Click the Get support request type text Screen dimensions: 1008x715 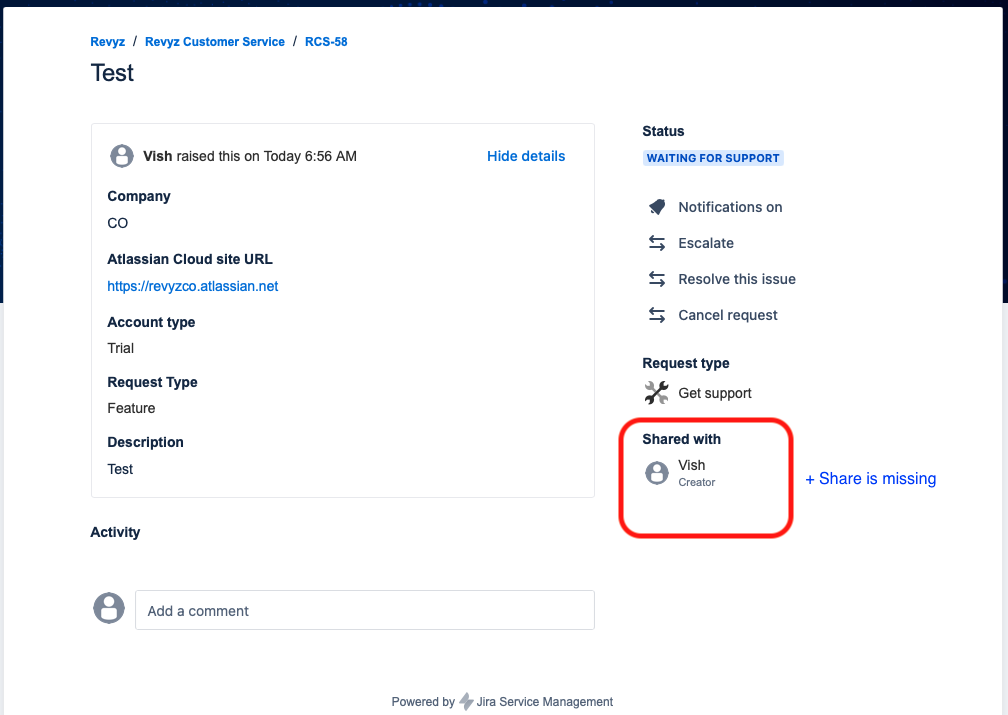pos(715,393)
